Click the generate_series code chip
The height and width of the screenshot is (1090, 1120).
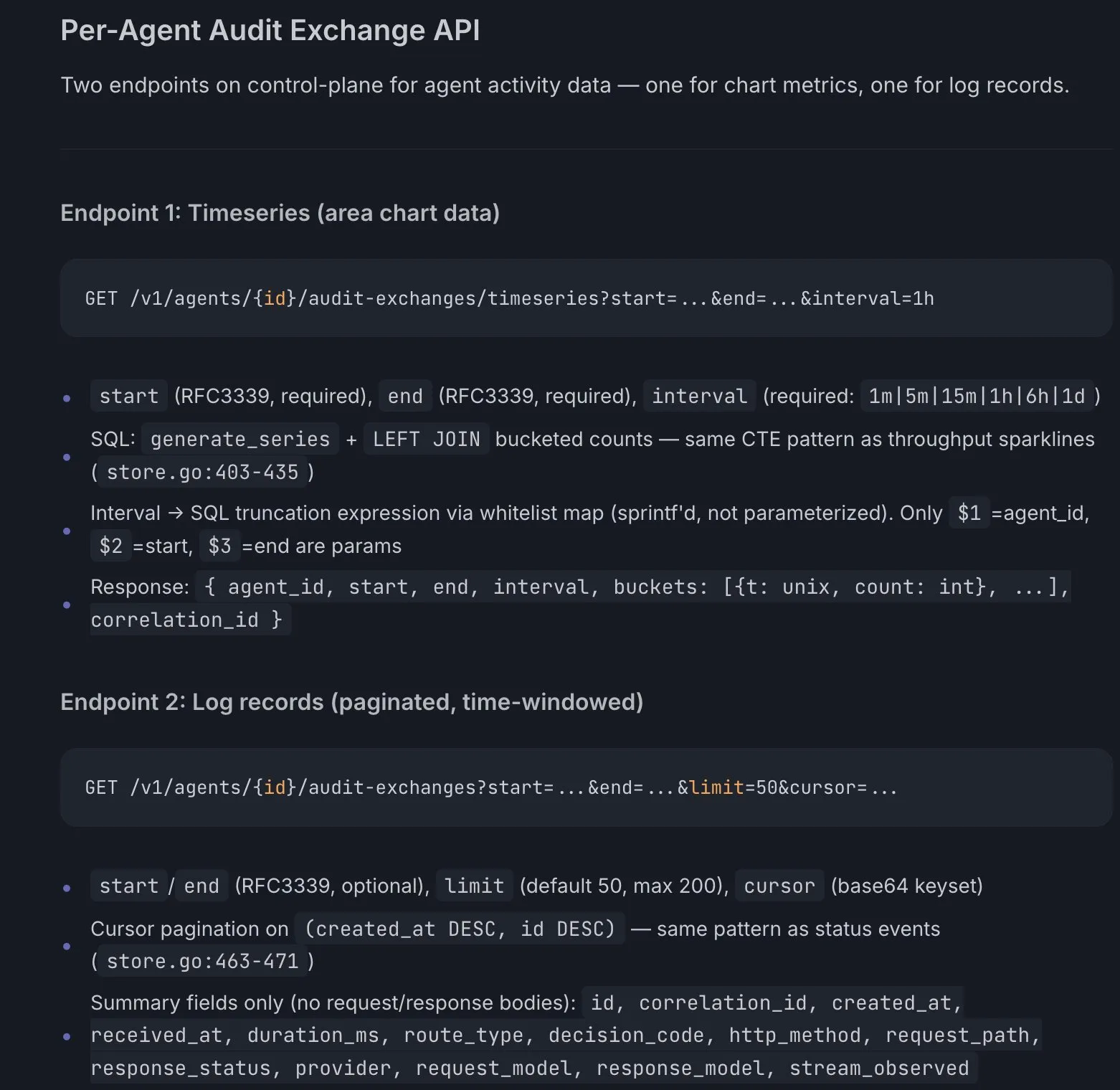tap(239, 439)
